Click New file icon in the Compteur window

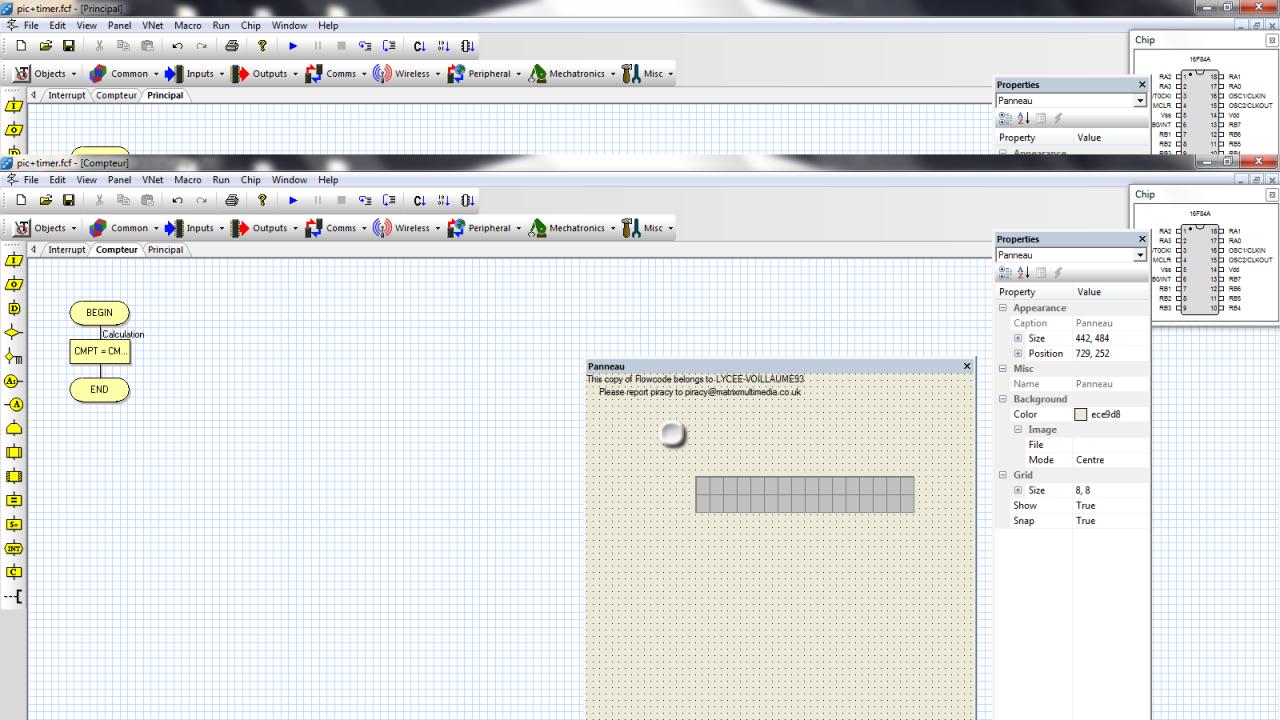[x=21, y=200]
